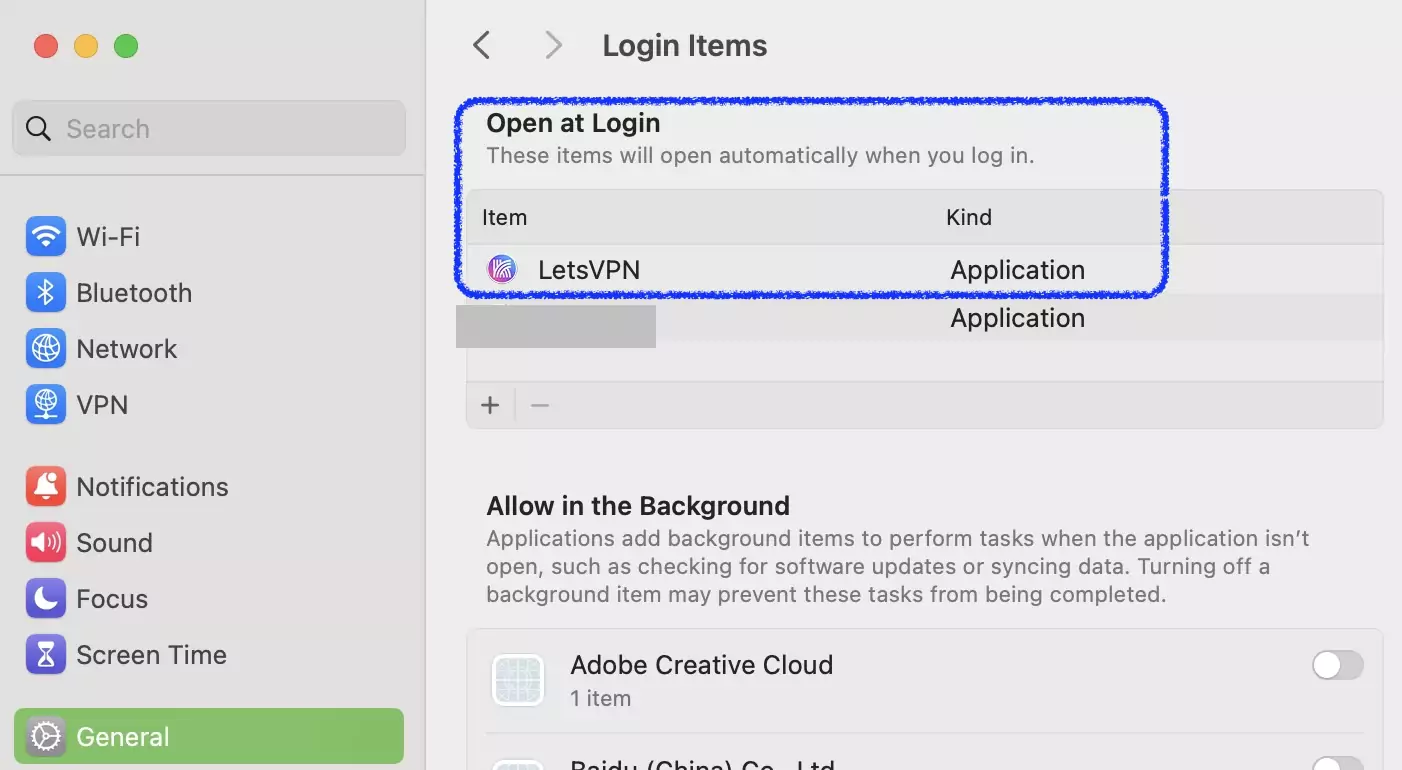Click the Bluetooth icon in sidebar

pyautogui.click(x=45, y=293)
